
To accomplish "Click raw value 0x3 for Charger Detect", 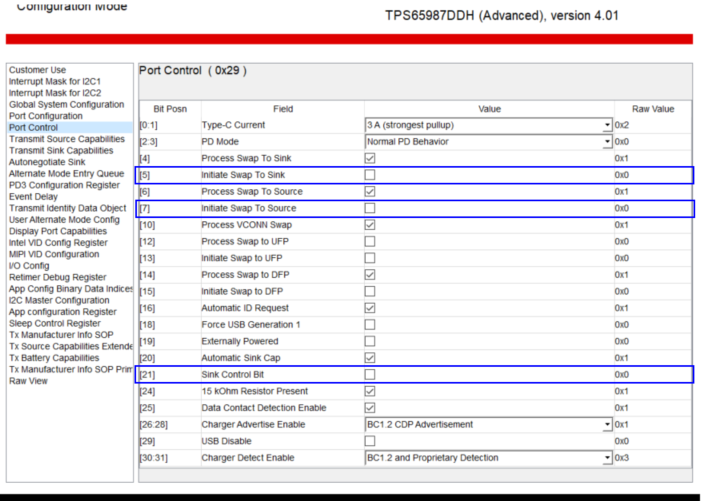I will (622, 458).
